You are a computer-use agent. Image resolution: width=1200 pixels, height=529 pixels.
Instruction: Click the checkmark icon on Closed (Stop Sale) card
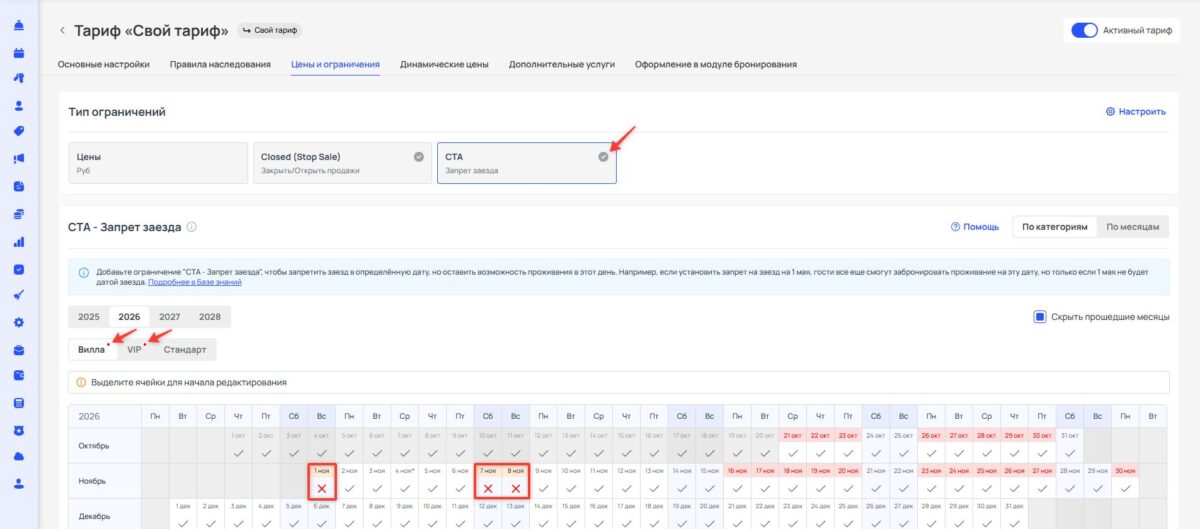click(418, 157)
